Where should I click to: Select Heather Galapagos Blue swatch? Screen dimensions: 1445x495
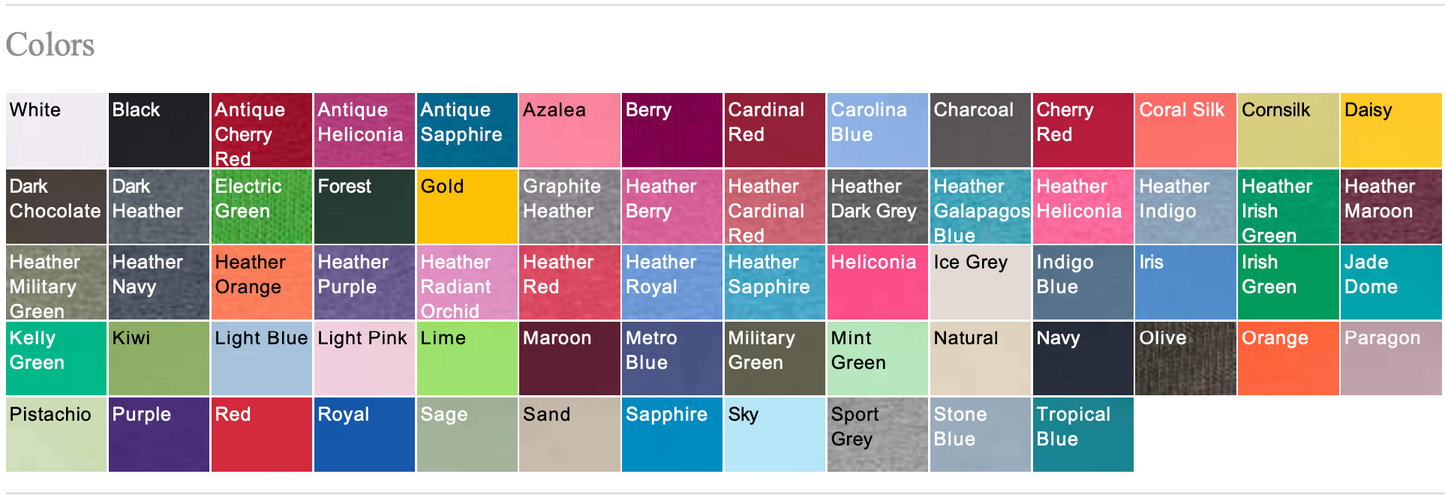980,207
